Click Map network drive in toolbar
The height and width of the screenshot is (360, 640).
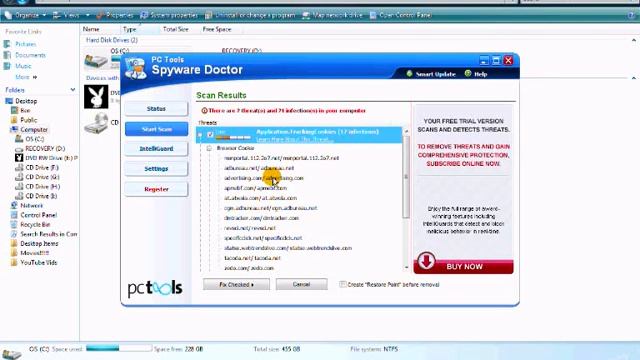point(332,15)
